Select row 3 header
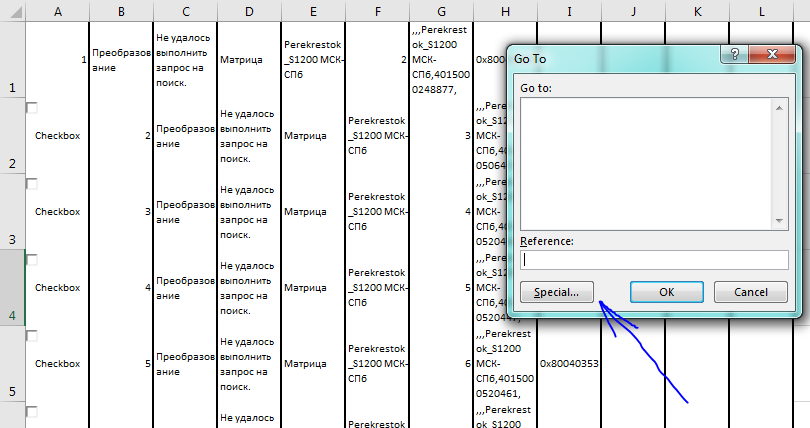The width and height of the screenshot is (810, 428). [x=12, y=211]
